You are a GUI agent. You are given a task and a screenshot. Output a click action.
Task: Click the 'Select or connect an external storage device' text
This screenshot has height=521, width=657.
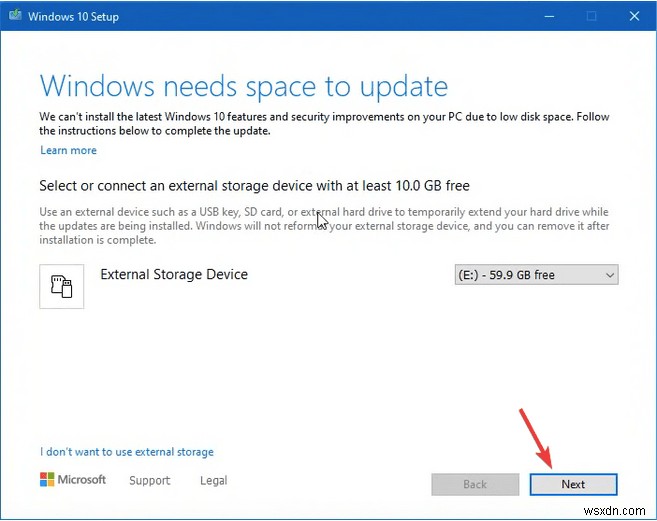coord(177,186)
